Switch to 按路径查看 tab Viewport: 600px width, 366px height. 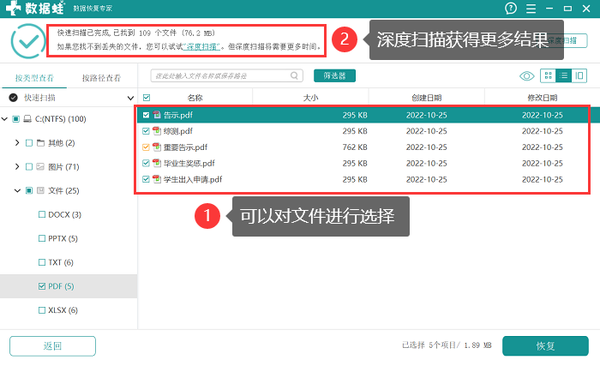(x=101, y=78)
